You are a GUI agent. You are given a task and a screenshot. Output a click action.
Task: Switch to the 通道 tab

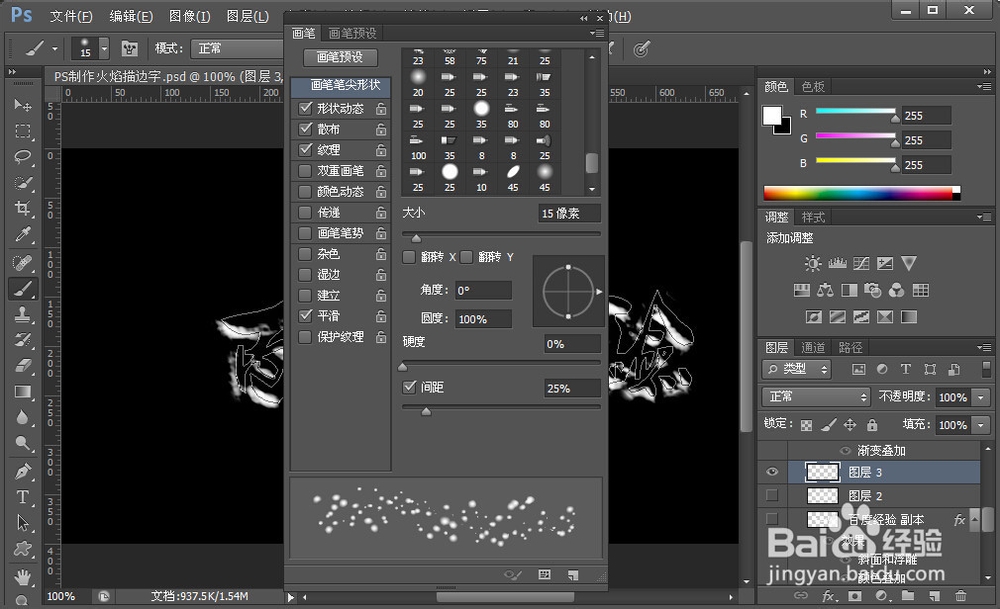coord(812,348)
